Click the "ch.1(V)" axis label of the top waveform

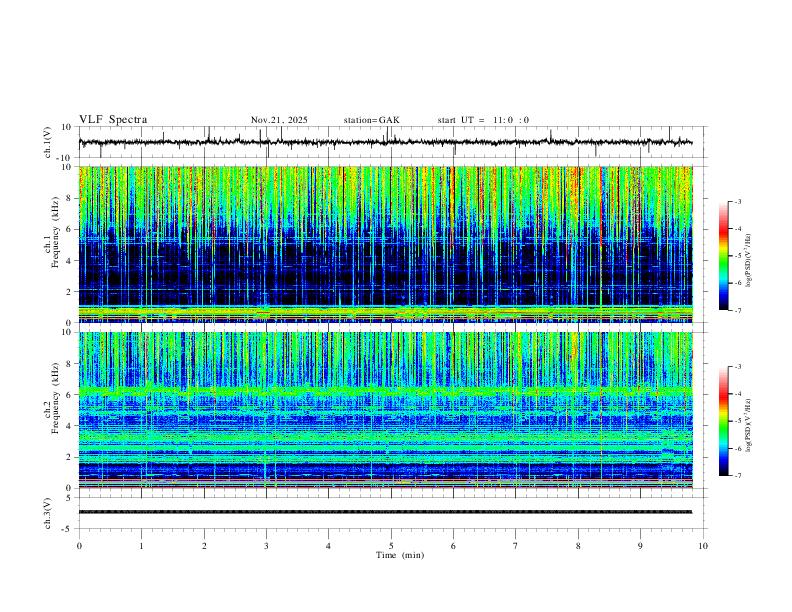(x=48, y=142)
